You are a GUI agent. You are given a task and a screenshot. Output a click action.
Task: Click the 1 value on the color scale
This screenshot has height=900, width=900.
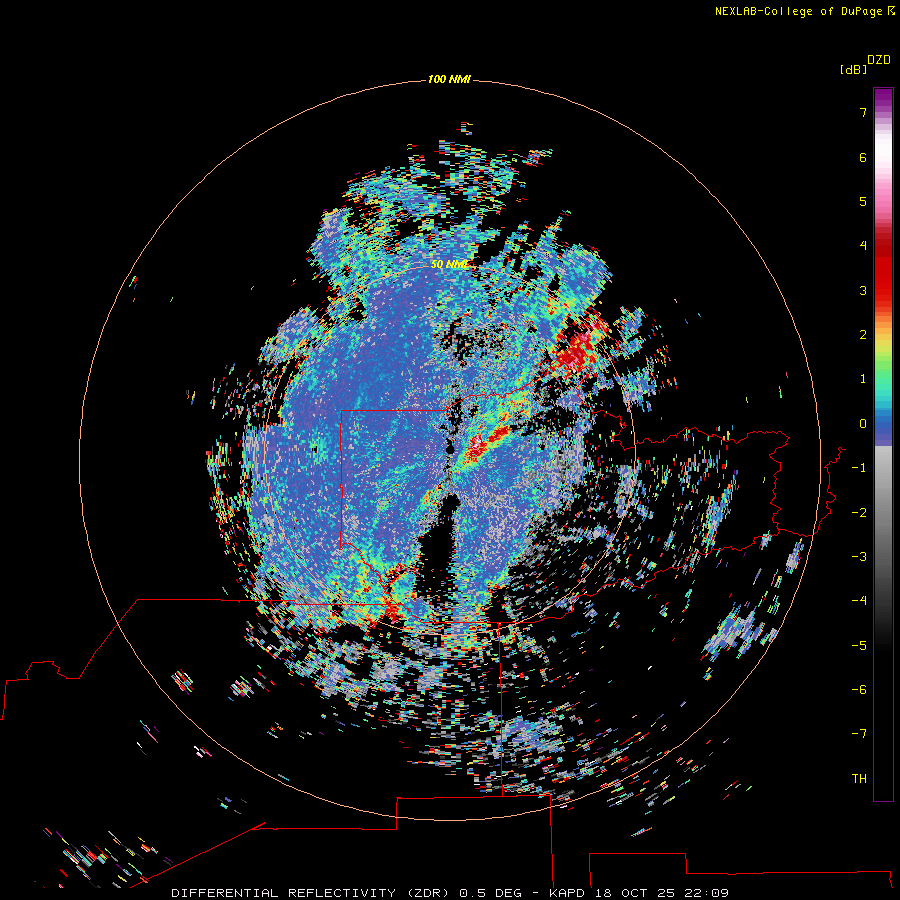coord(863,379)
